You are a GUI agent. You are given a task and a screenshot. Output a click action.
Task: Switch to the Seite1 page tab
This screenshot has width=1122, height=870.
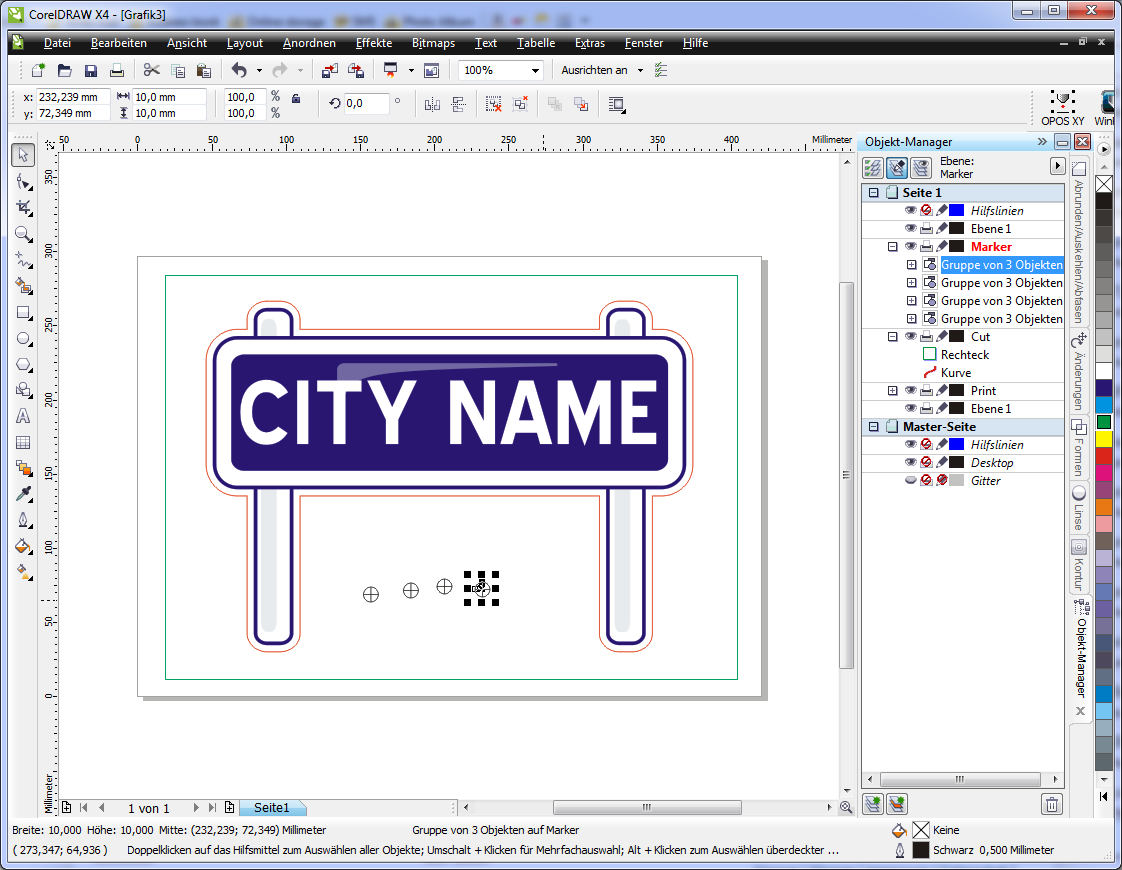[x=271, y=807]
